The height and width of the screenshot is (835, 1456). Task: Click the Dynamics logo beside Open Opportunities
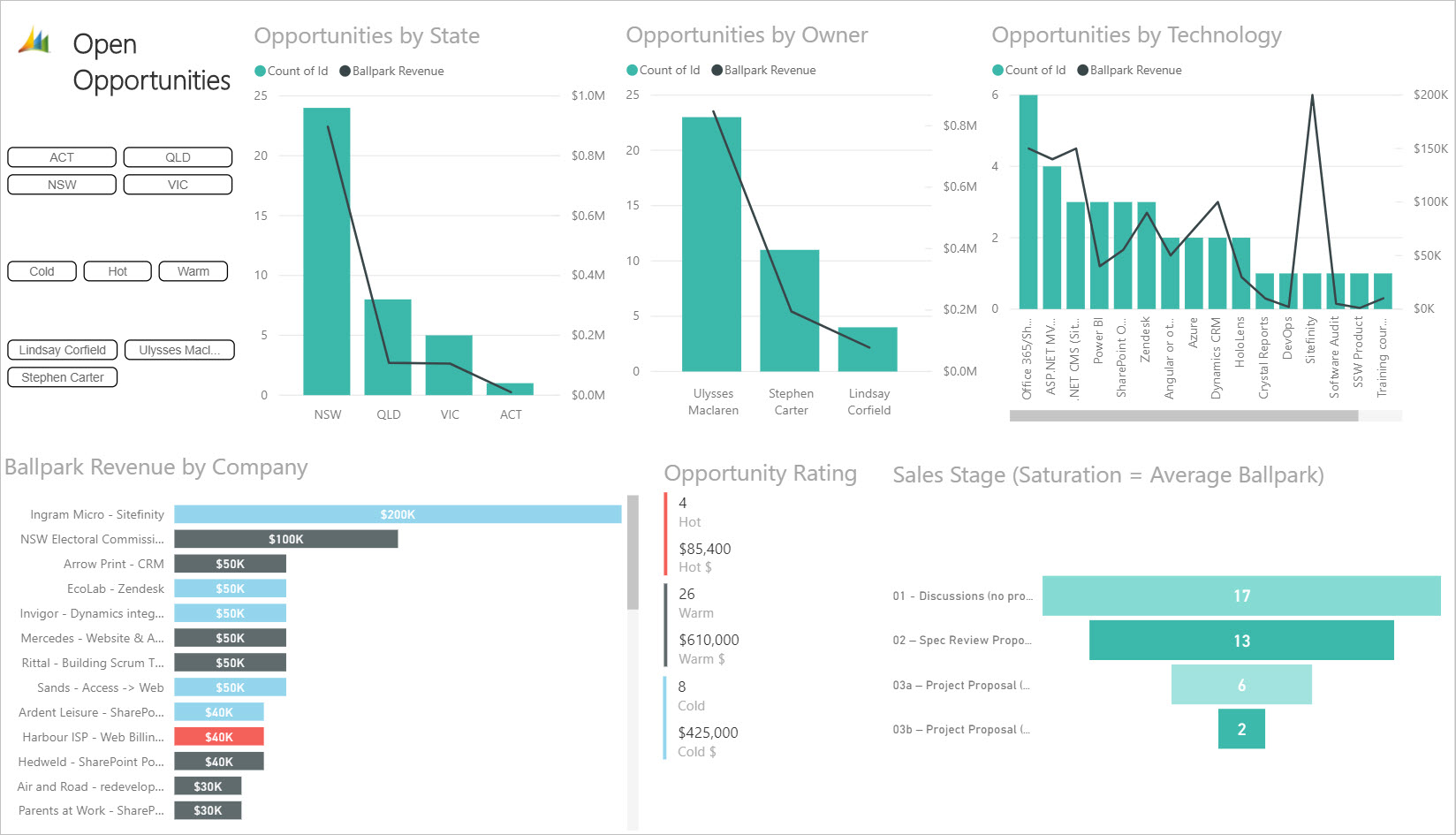(35, 42)
